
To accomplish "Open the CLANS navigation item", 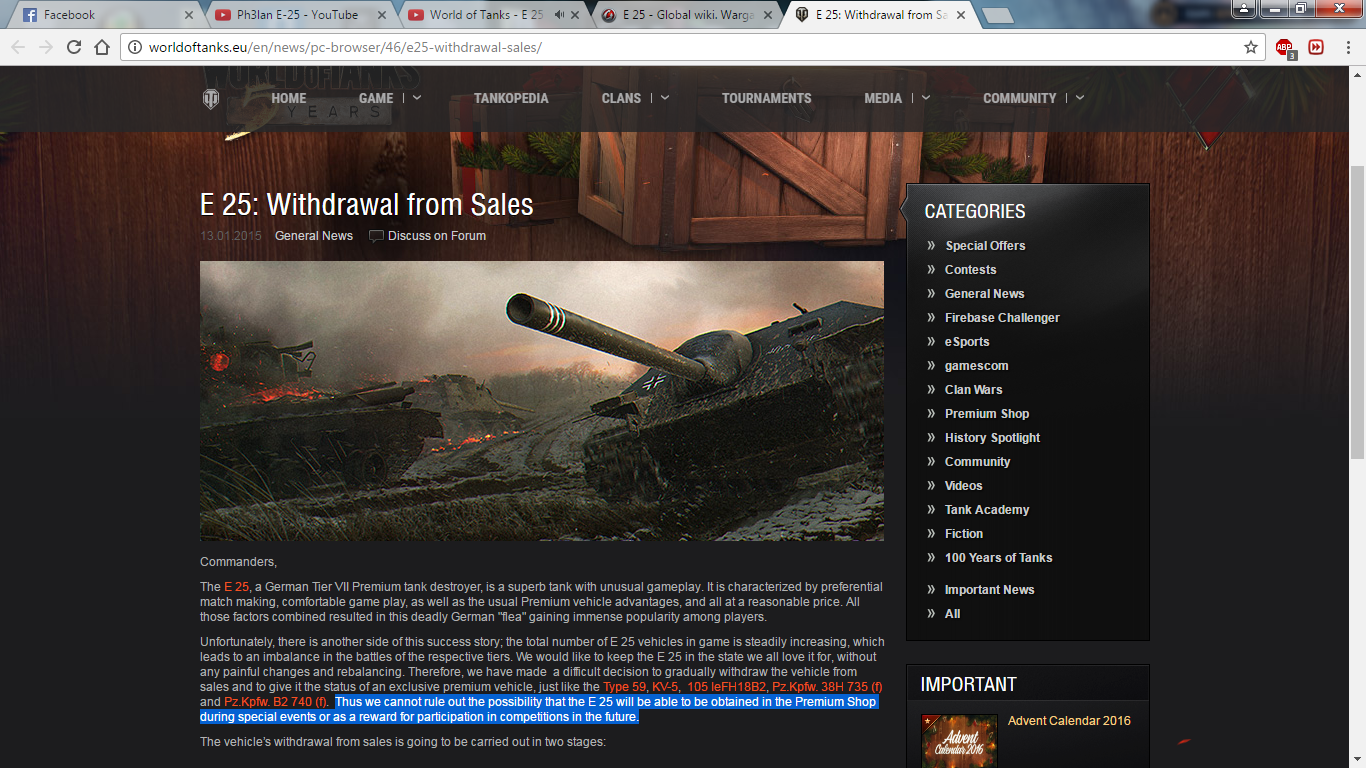I will click(621, 98).
